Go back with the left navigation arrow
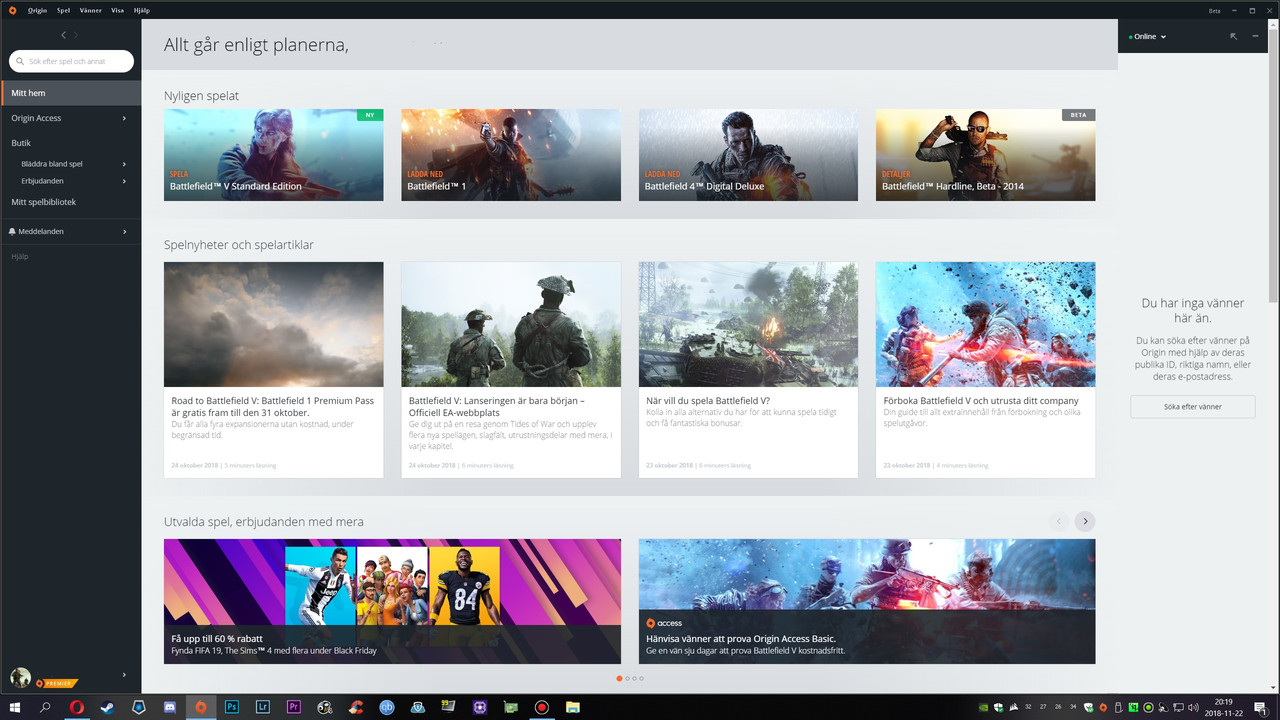Viewport: 1280px width, 720px height. 63,35
